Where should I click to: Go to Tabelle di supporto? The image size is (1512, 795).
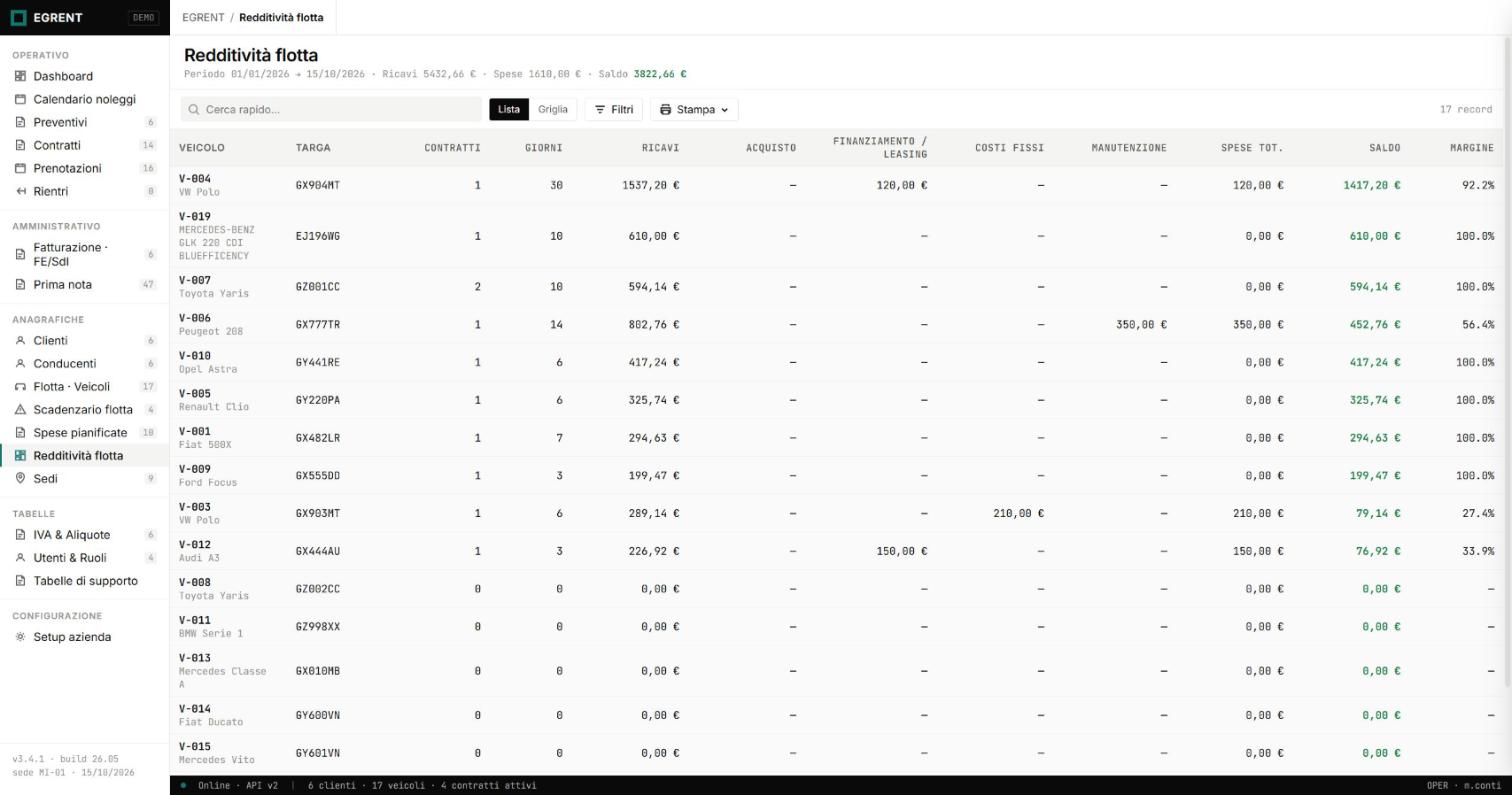[x=85, y=580]
